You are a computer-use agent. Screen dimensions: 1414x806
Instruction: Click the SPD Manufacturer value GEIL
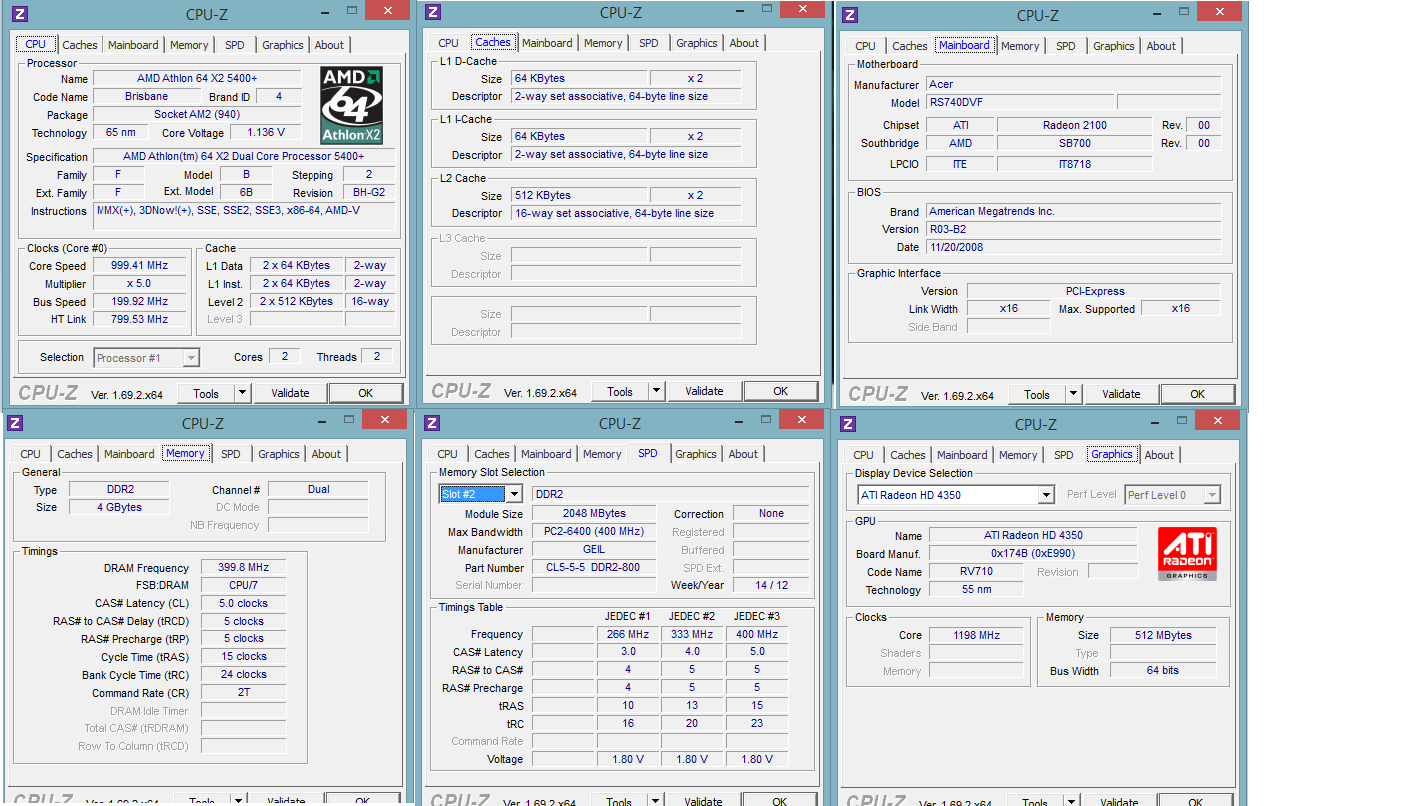pos(594,550)
